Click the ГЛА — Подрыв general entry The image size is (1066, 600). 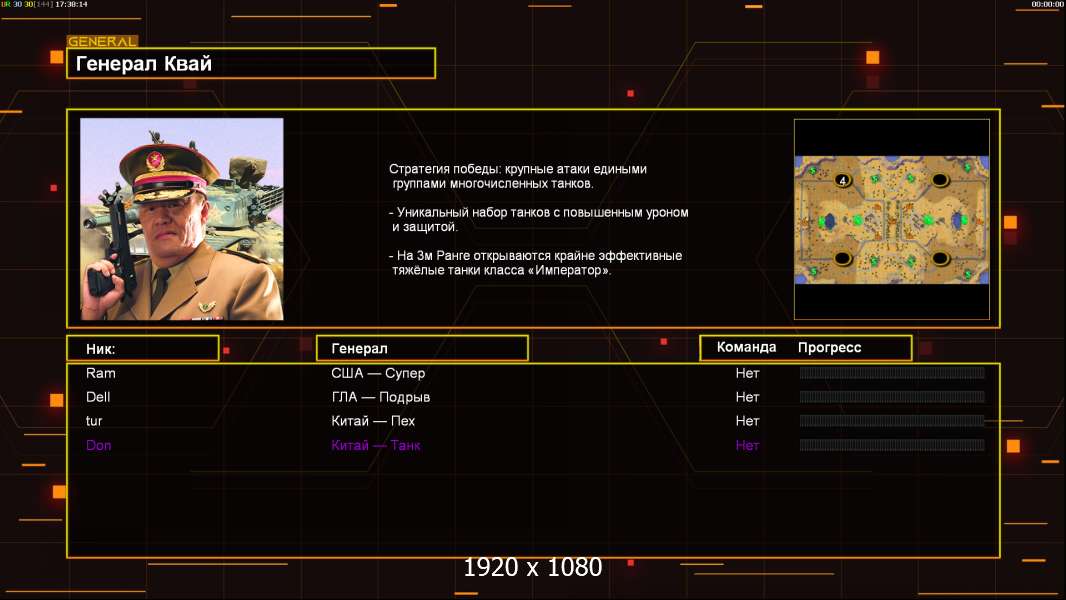(381, 397)
